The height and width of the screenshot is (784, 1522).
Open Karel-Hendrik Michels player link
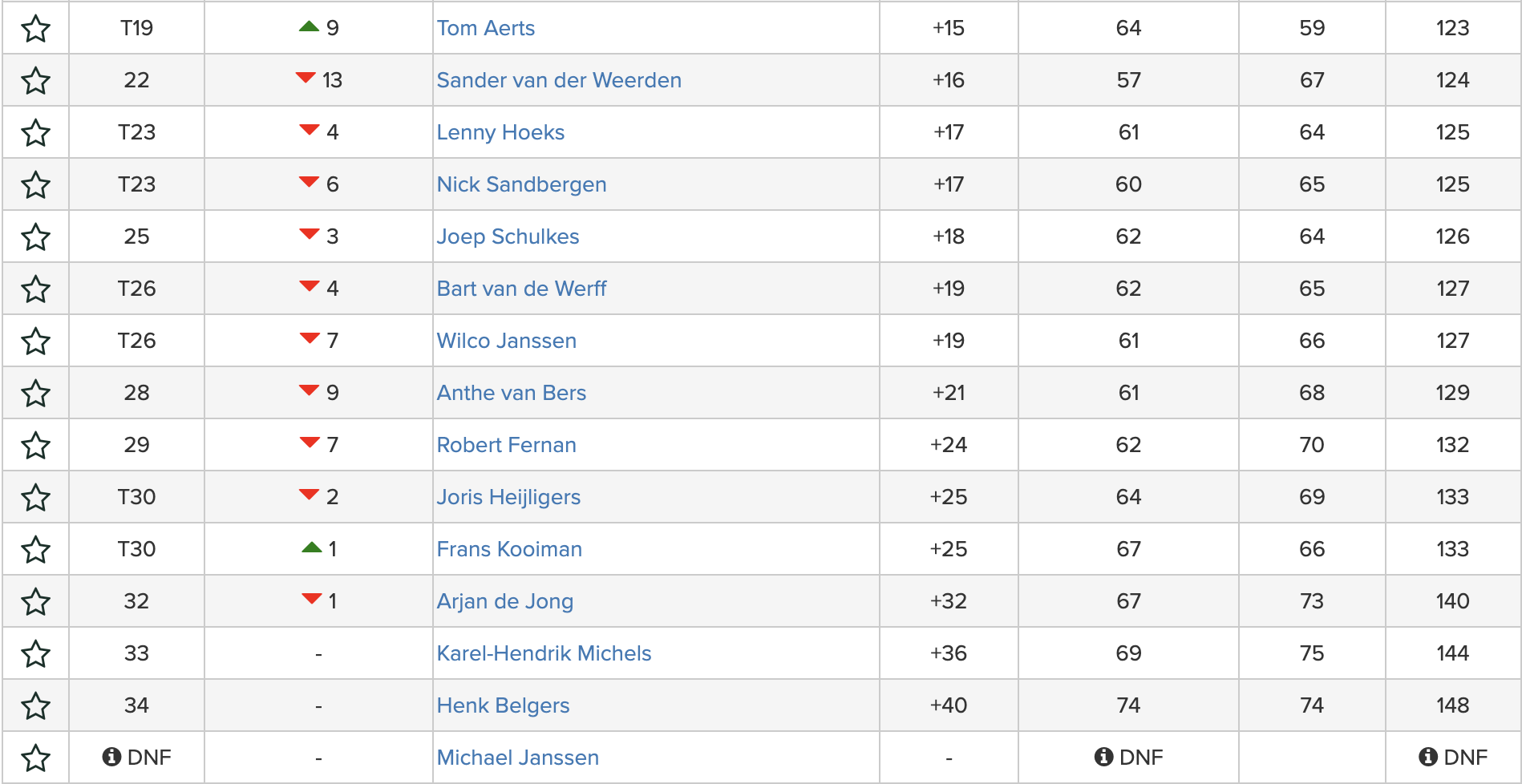544,653
